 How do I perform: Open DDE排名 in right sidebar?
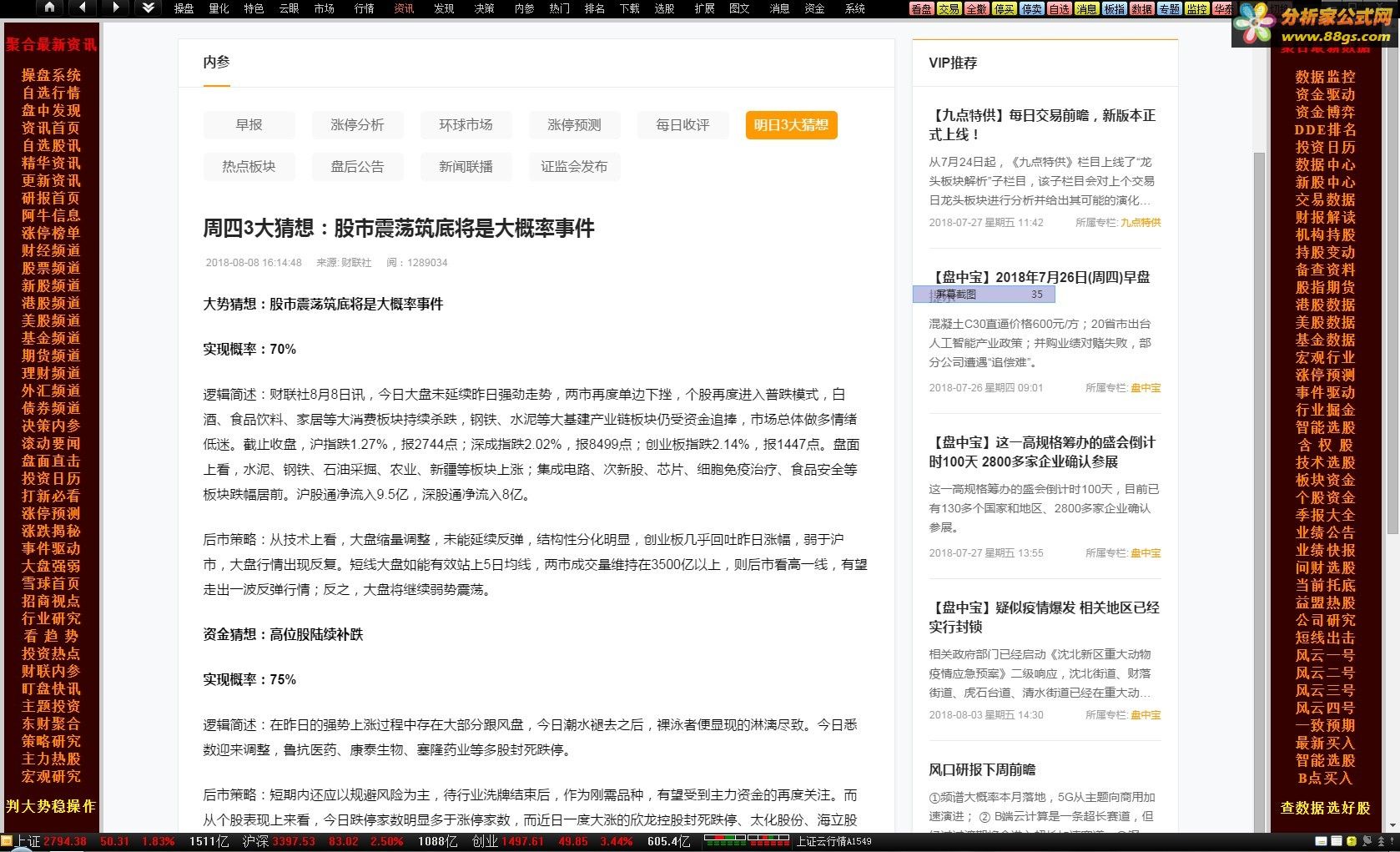coord(1325,129)
